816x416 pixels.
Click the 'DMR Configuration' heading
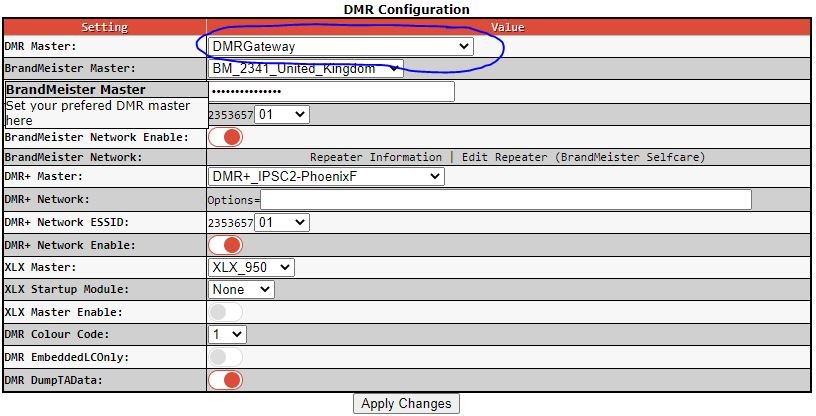coord(406,9)
